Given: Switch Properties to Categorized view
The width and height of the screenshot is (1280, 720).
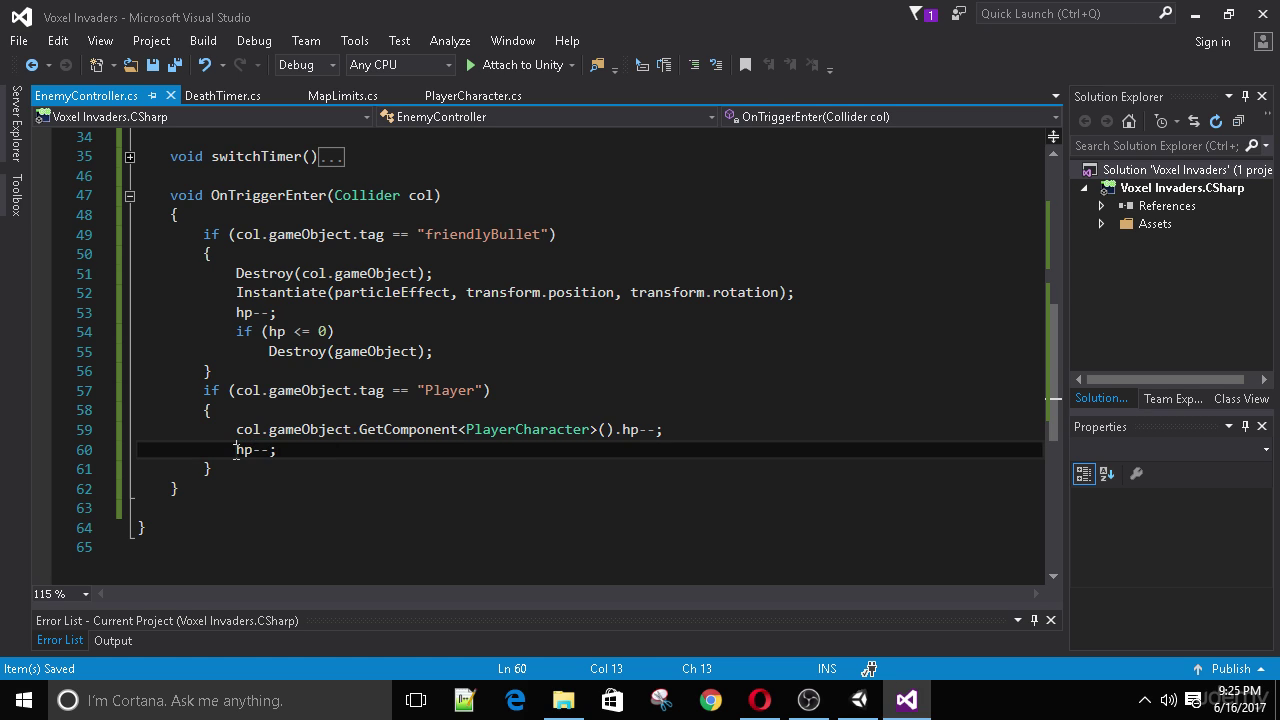Looking at the screenshot, I should point(1084,474).
